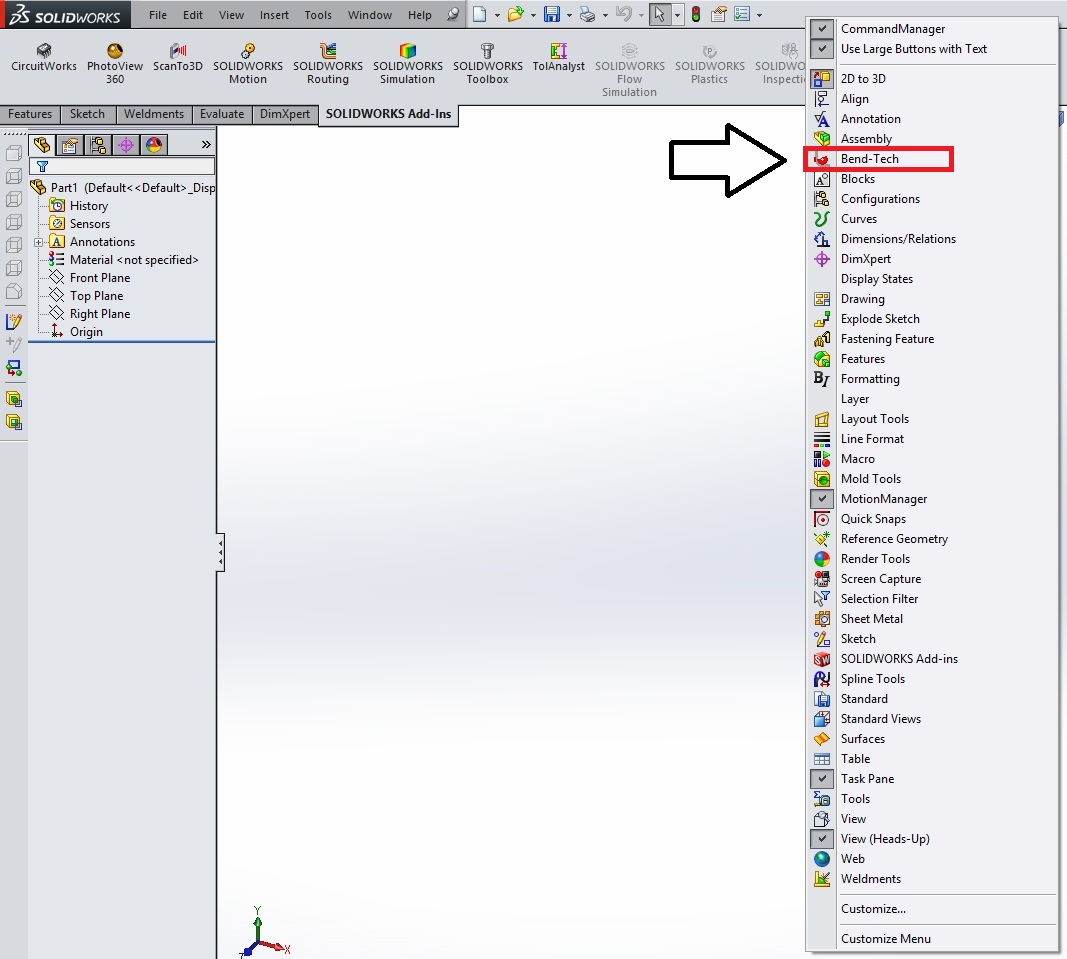Expand the Annotations tree node
Screen dimensions: 1067x959
pos(39,242)
